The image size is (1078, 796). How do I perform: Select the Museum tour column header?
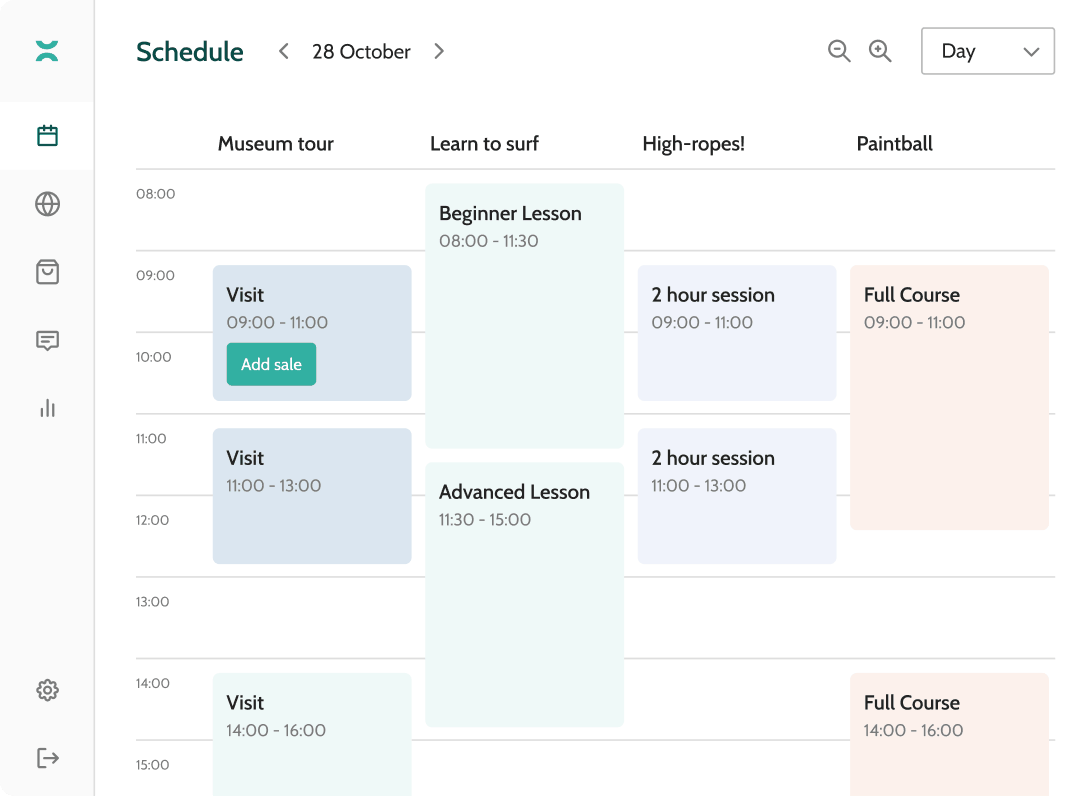click(276, 144)
